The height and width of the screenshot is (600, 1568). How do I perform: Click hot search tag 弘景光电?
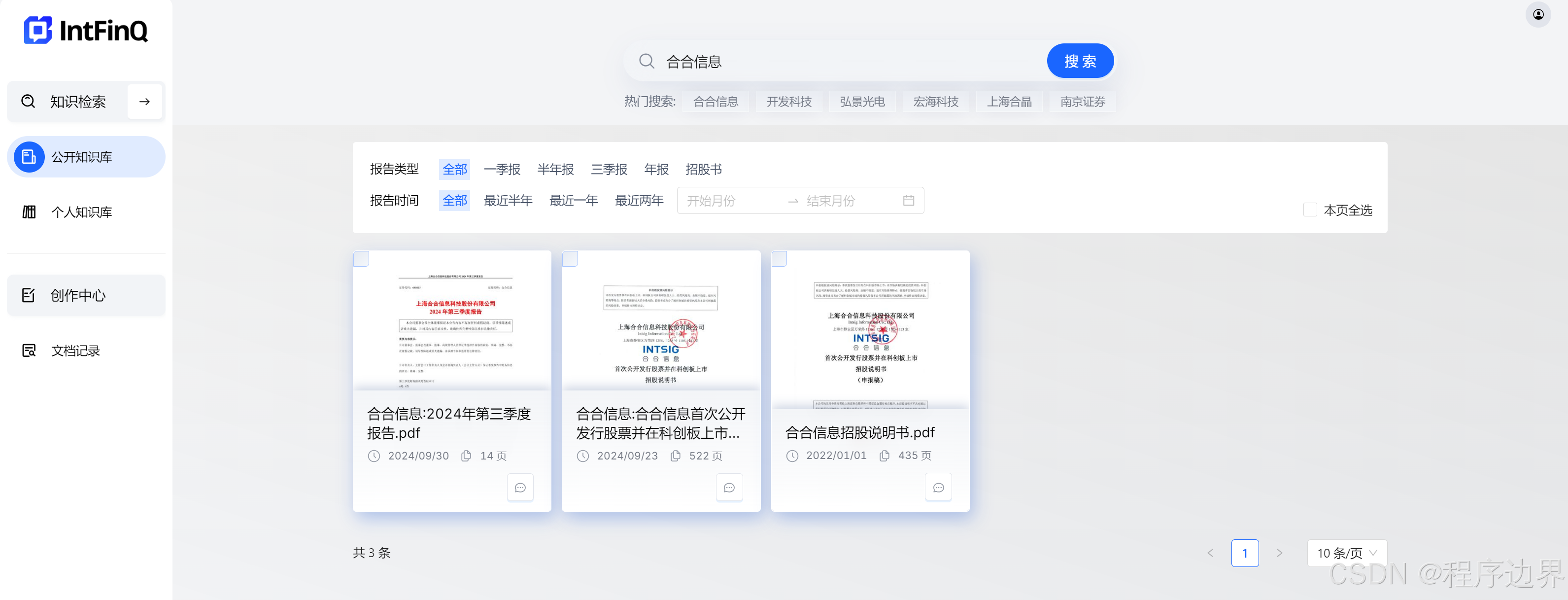point(862,102)
